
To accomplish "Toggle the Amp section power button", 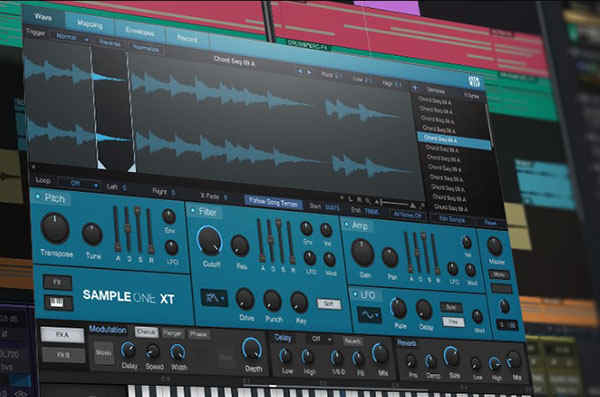I will [346, 224].
